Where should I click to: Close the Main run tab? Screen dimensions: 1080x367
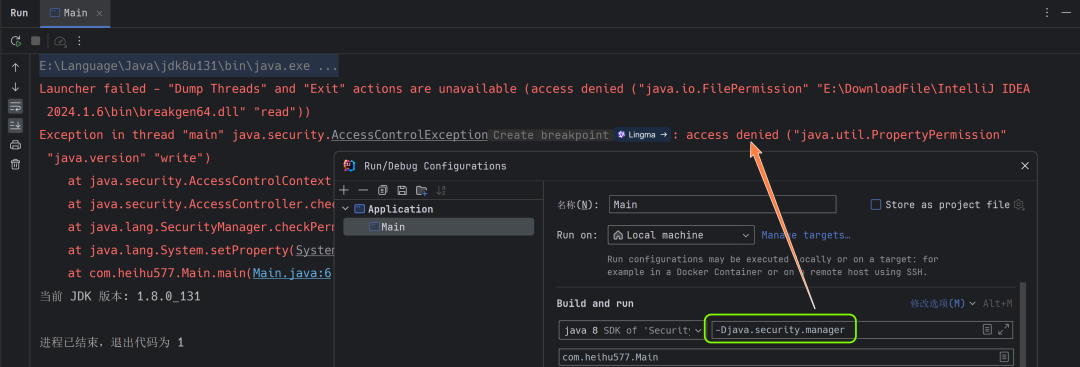pyautogui.click(x=100, y=13)
